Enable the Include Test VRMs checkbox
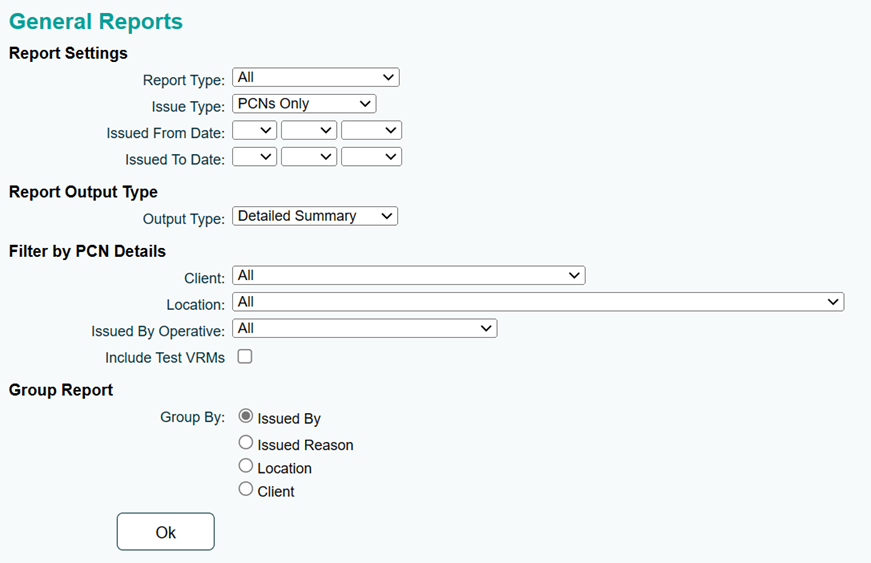Screen dimensions: 871x563 (x=245, y=356)
